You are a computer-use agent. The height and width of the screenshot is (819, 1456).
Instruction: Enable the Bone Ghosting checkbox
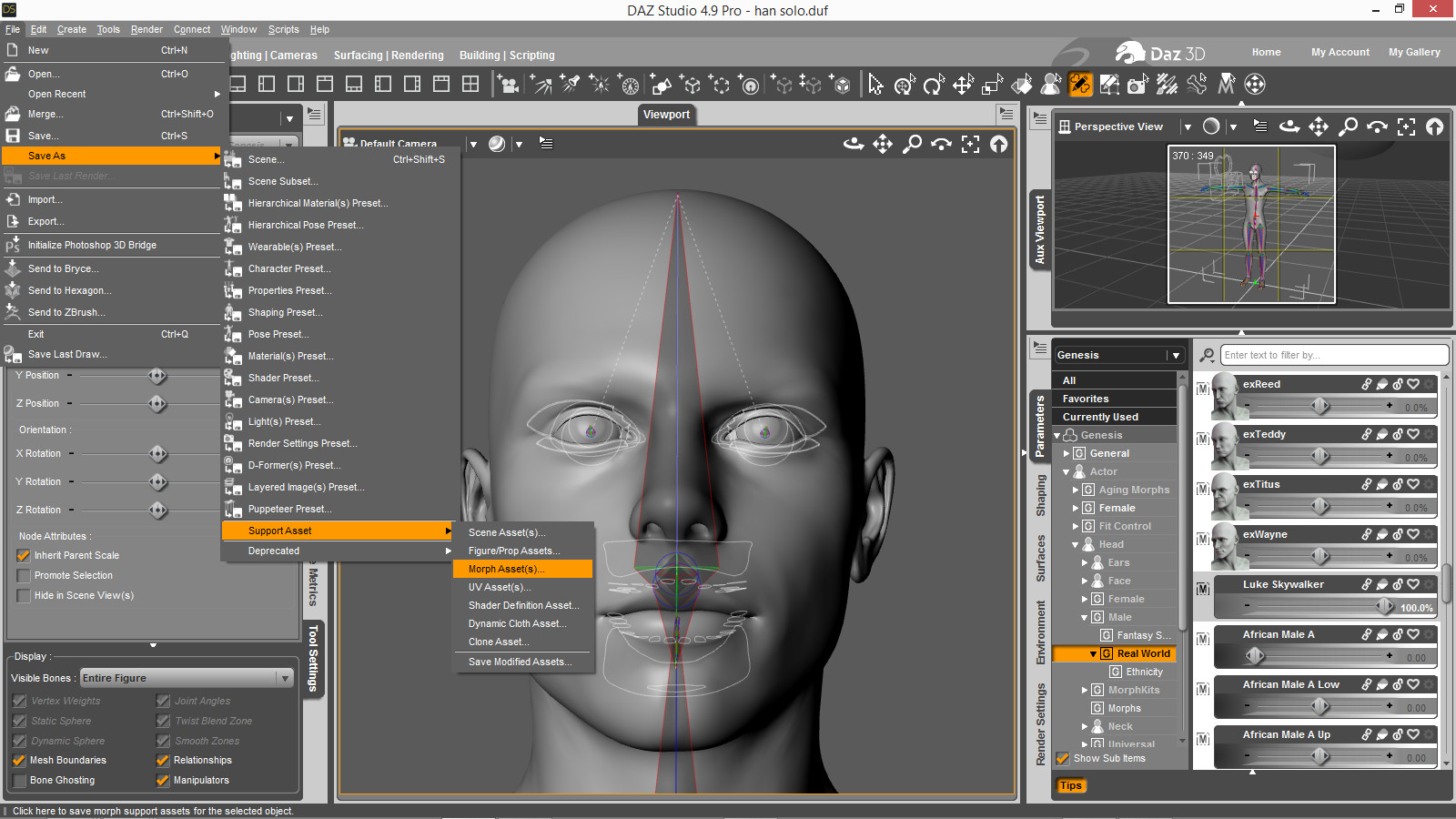pyautogui.click(x=19, y=780)
